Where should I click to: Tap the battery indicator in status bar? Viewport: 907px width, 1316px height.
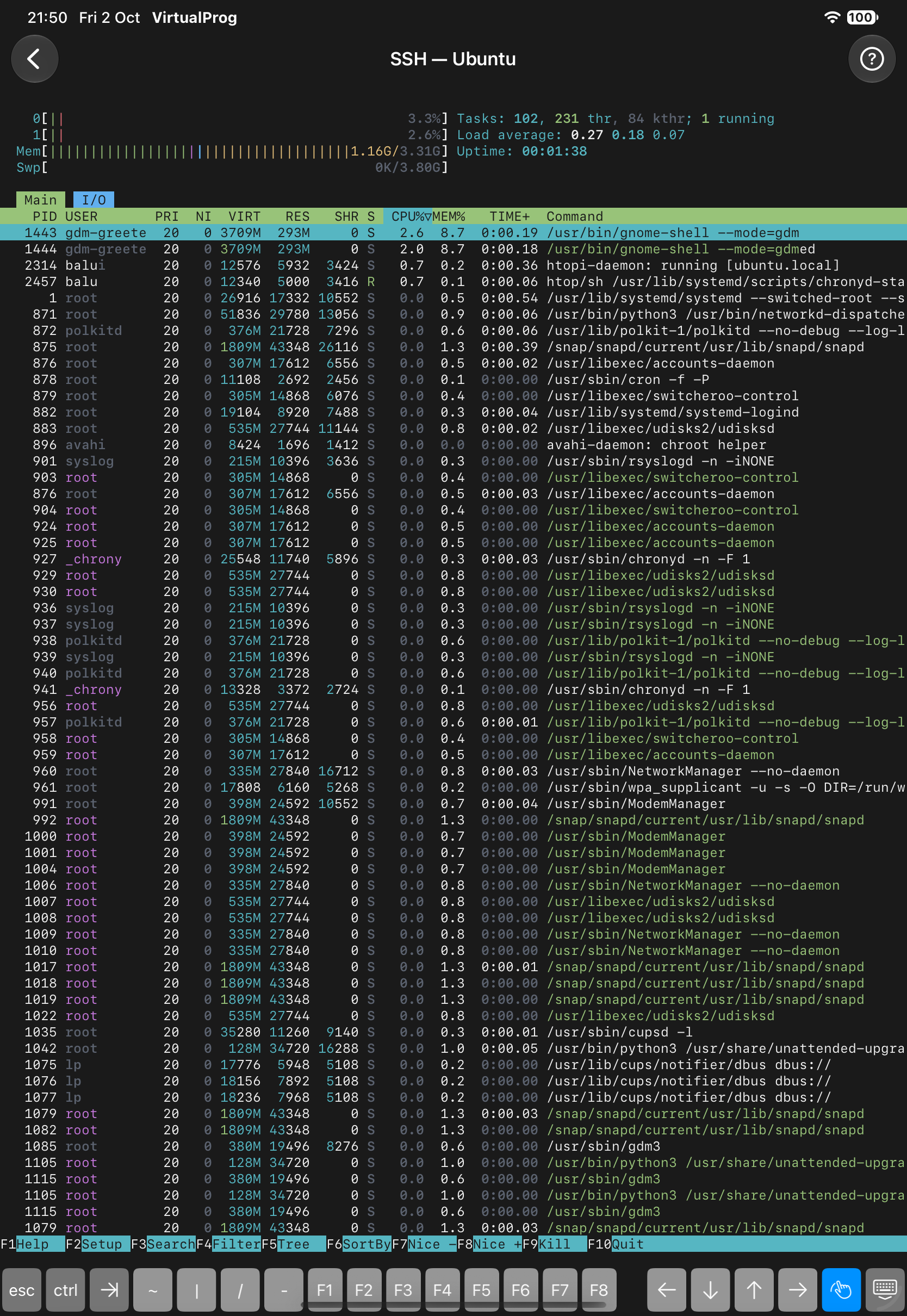click(x=862, y=17)
